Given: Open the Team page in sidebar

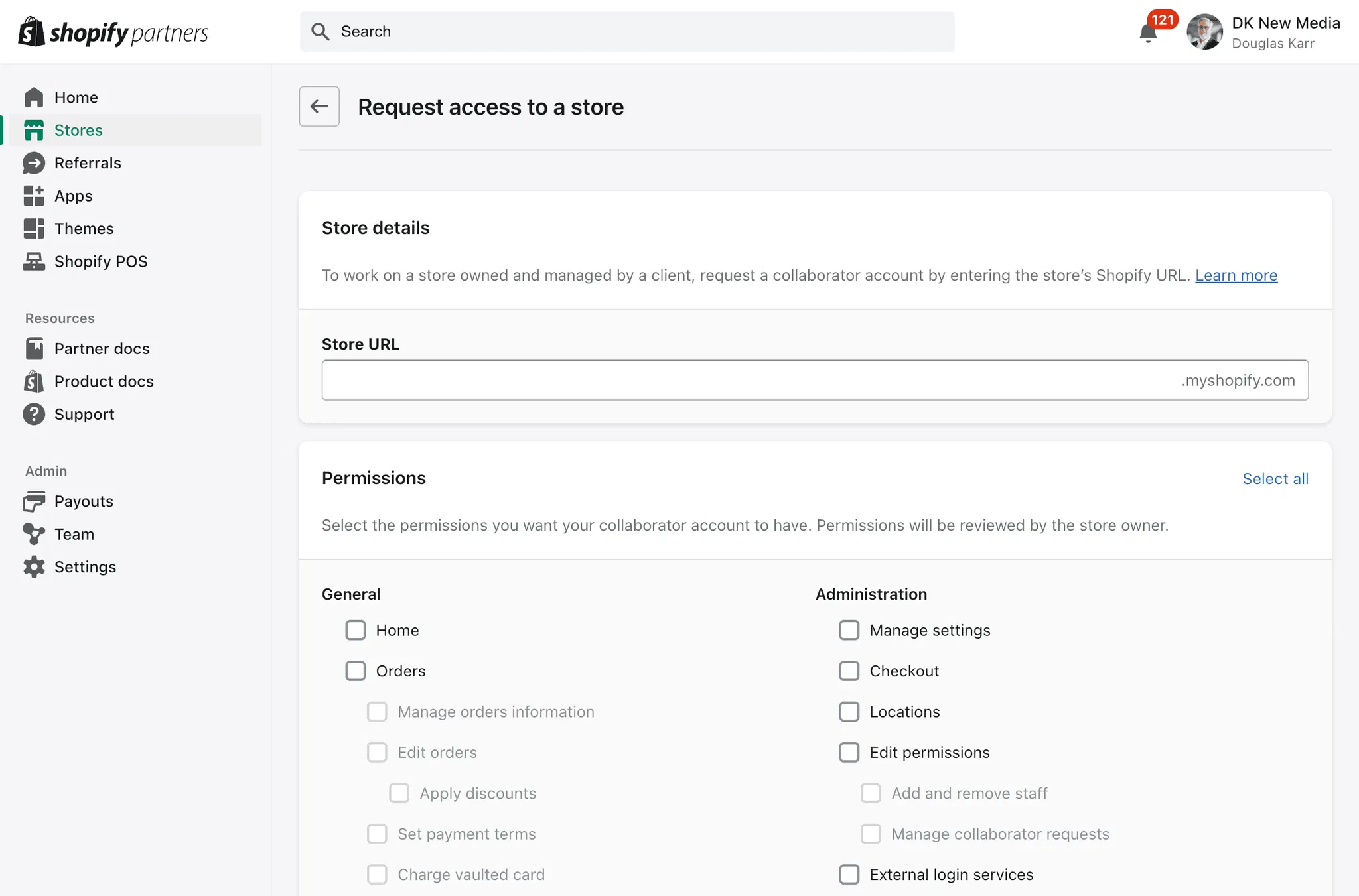Looking at the screenshot, I should pyautogui.click(x=74, y=535).
